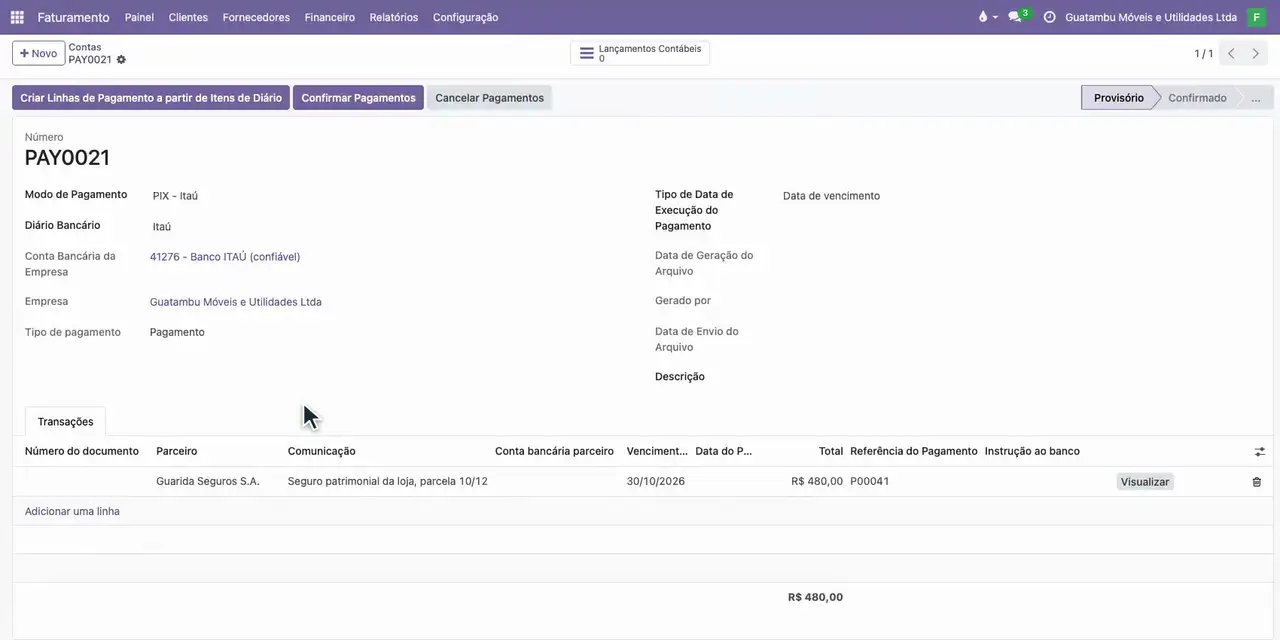Open Fornecedores menu
The height and width of the screenshot is (640, 1280).
[x=256, y=17]
